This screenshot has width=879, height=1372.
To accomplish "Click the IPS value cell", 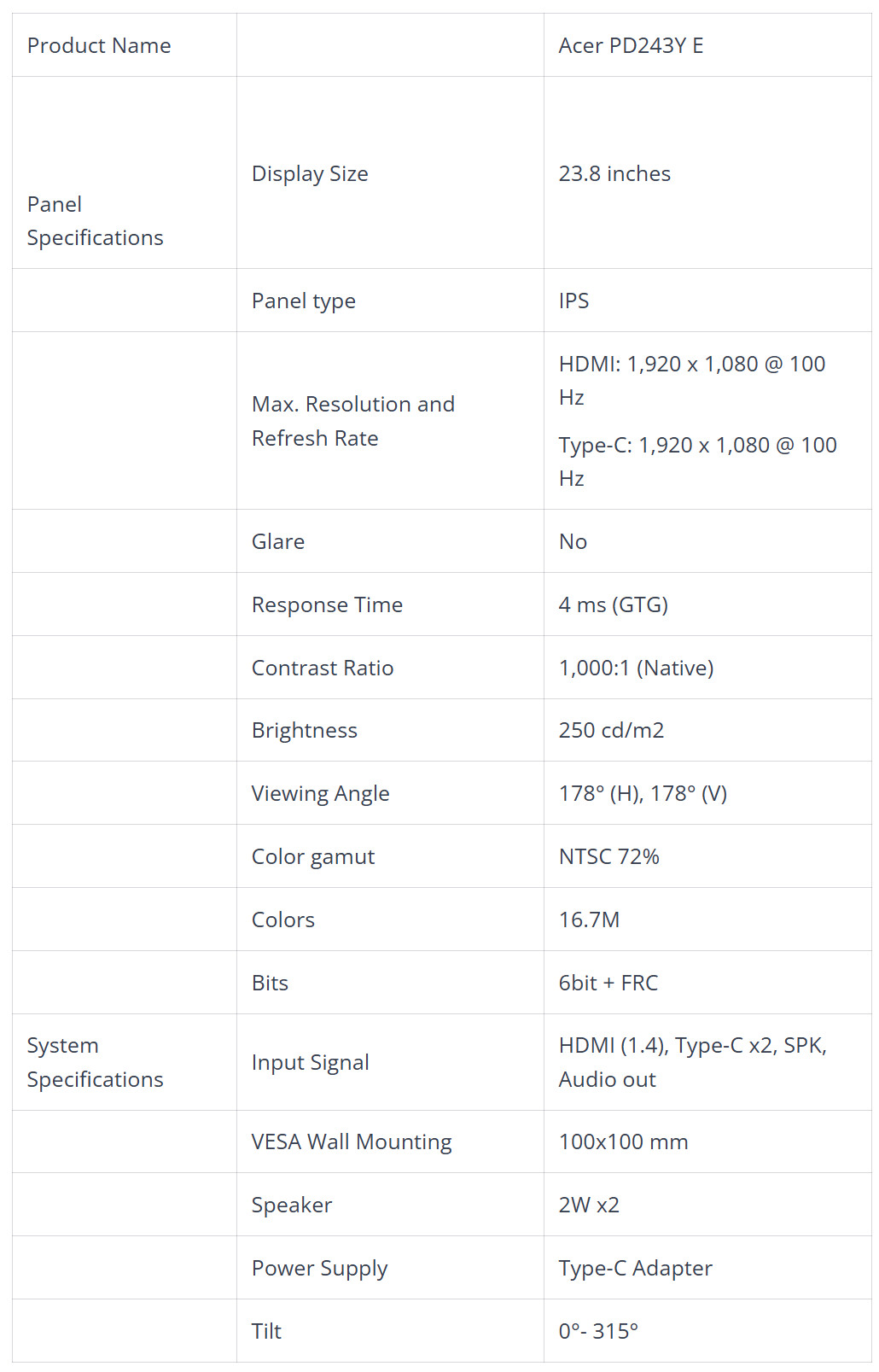I will pos(707,301).
